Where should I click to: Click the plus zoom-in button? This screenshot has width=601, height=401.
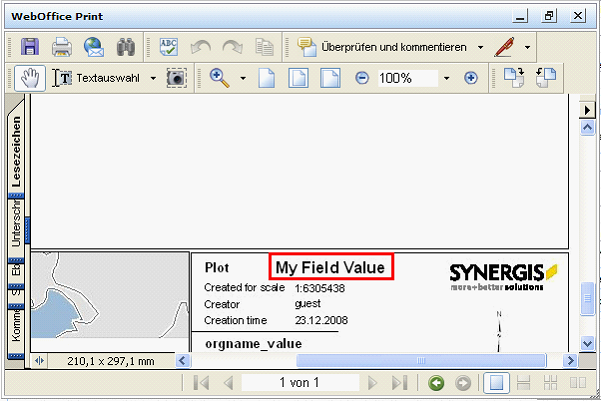[x=471, y=78]
